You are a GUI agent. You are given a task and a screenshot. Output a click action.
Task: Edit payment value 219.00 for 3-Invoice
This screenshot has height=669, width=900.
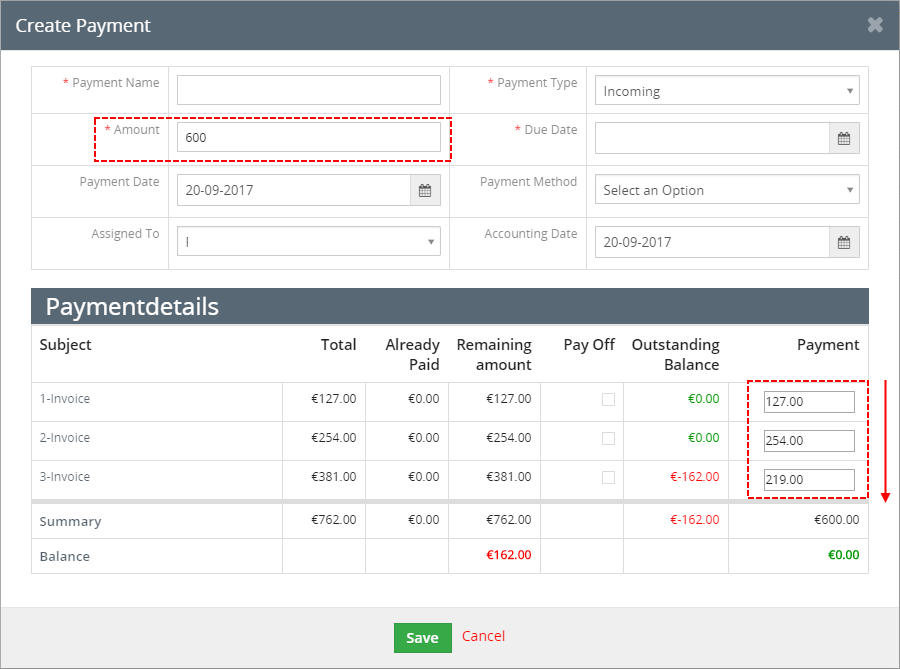click(x=809, y=480)
